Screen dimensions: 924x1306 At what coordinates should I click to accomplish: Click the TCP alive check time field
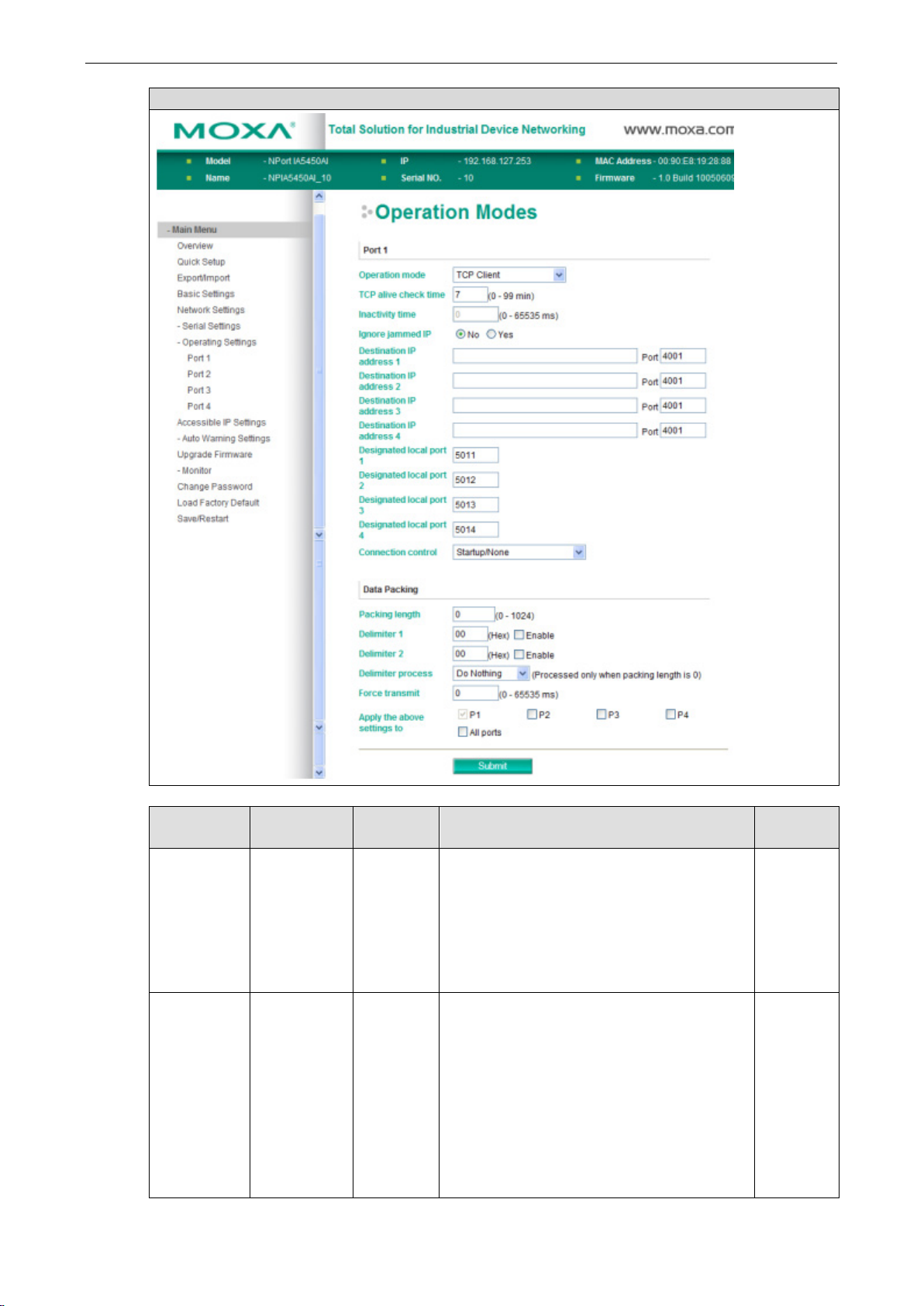470,295
